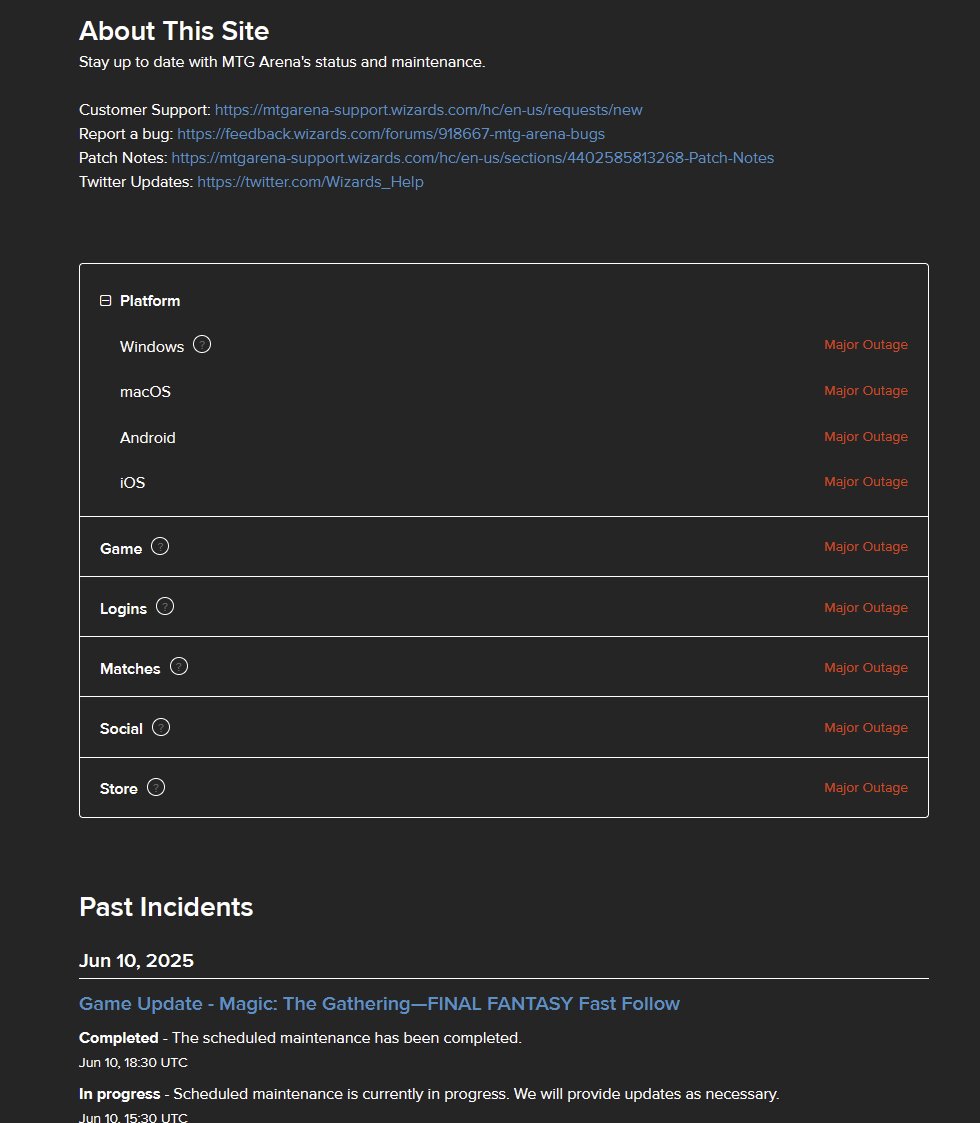The image size is (980, 1123).
Task: Click the Major Outage status for macOS
Action: pyautogui.click(x=865, y=390)
